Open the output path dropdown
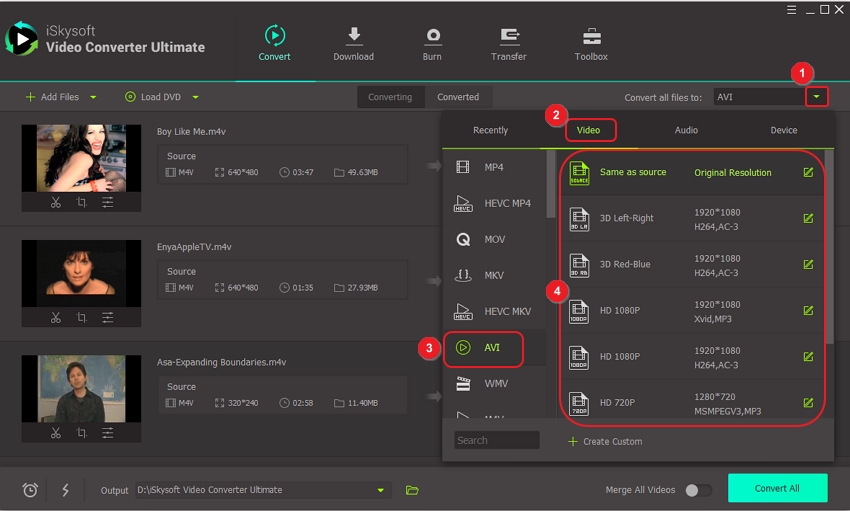The width and height of the screenshot is (850, 511). 380,490
